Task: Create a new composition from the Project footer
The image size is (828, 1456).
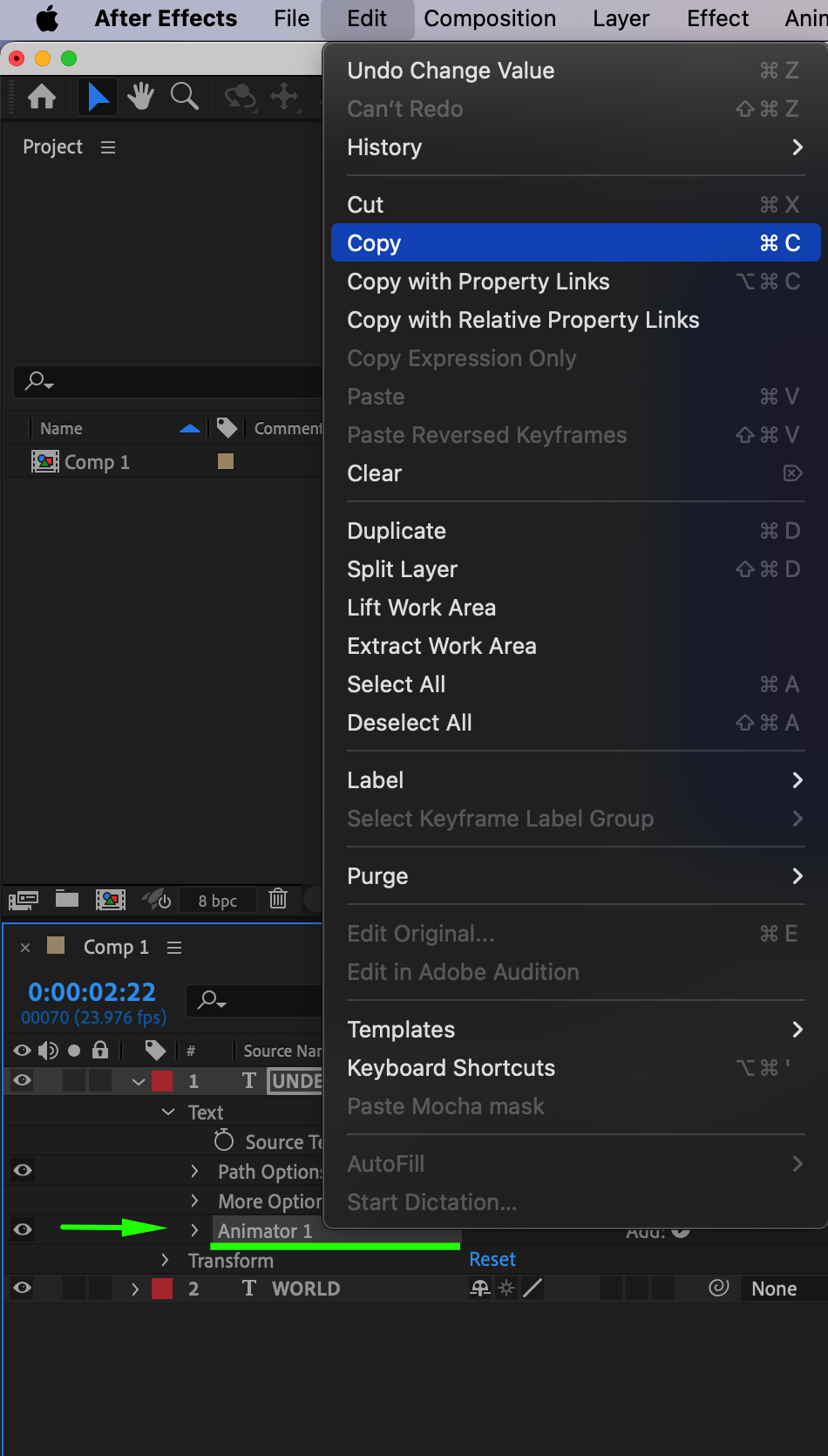Action: click(x=111, y=900)
